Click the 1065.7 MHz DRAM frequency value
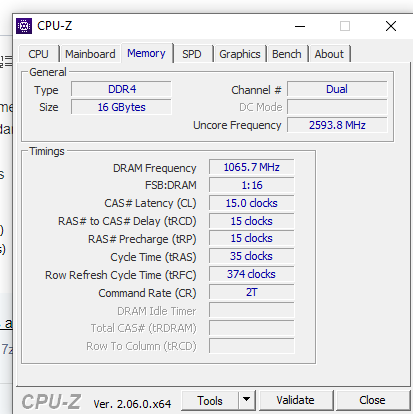This screenshot has height=414, width=413. tap(252, 167)
